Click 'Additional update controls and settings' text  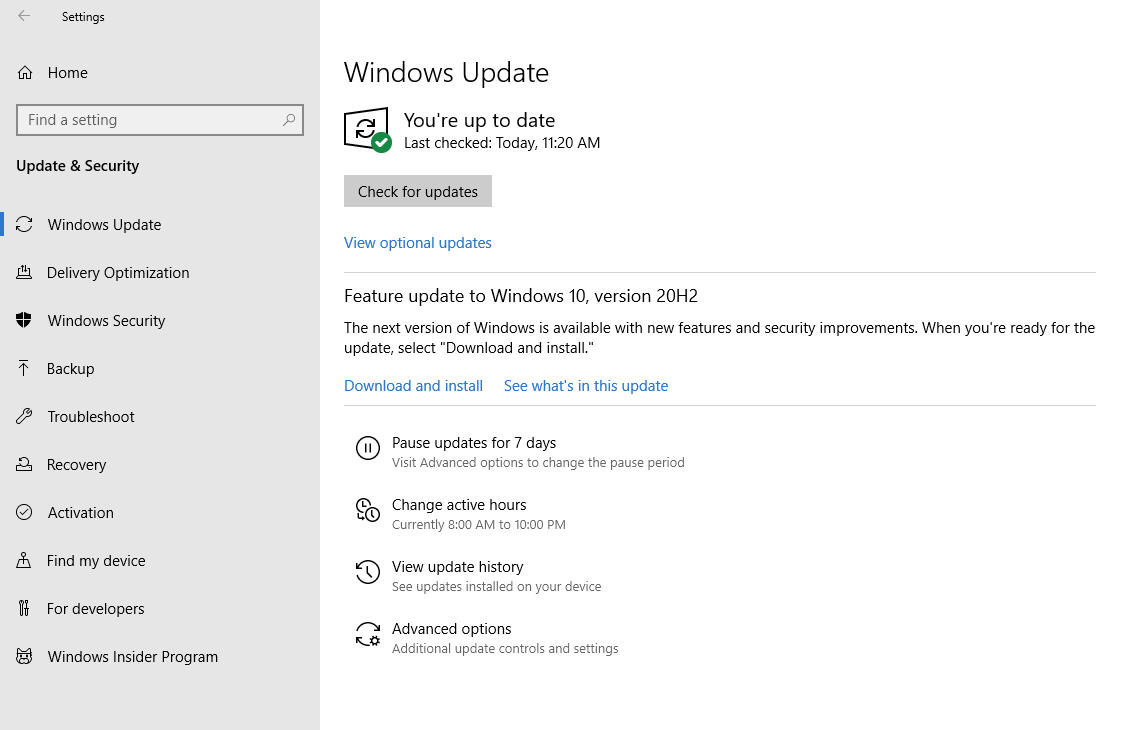505,648
